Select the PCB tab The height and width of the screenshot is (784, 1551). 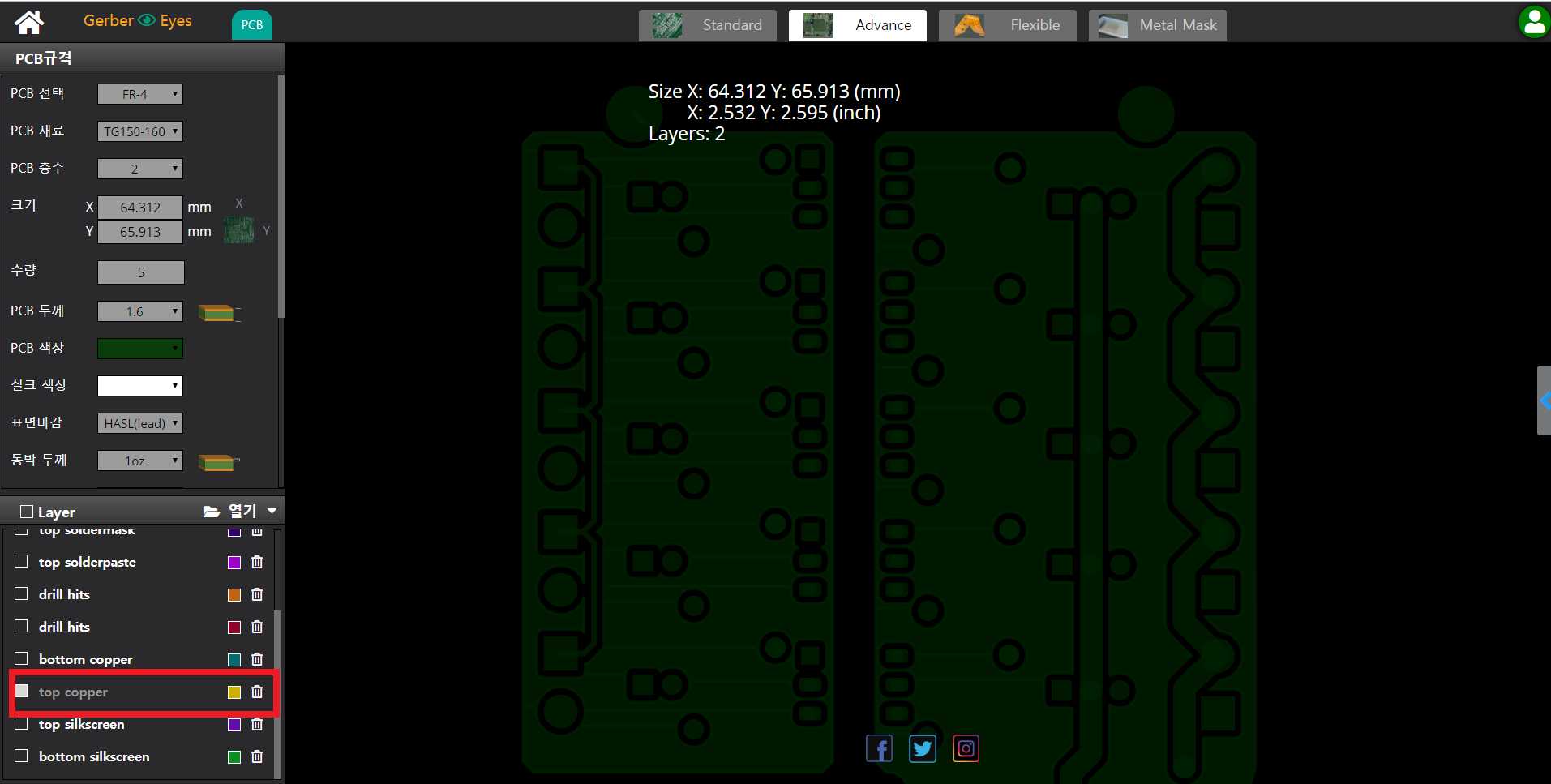252,25
